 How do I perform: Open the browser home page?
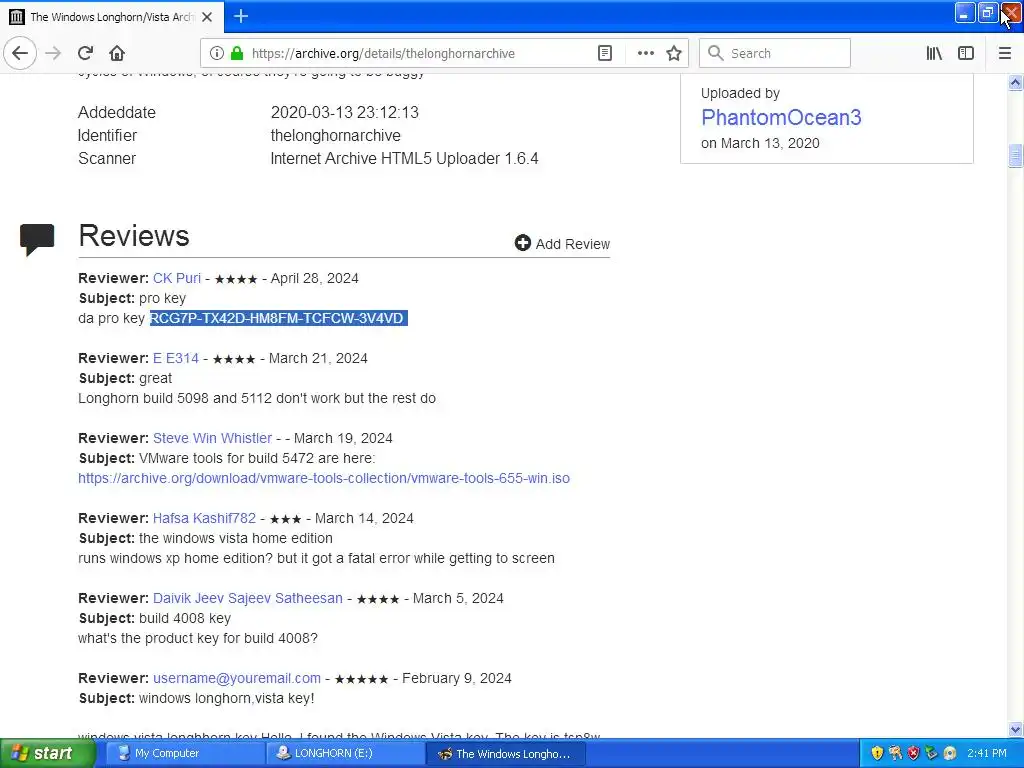(117, 53)
